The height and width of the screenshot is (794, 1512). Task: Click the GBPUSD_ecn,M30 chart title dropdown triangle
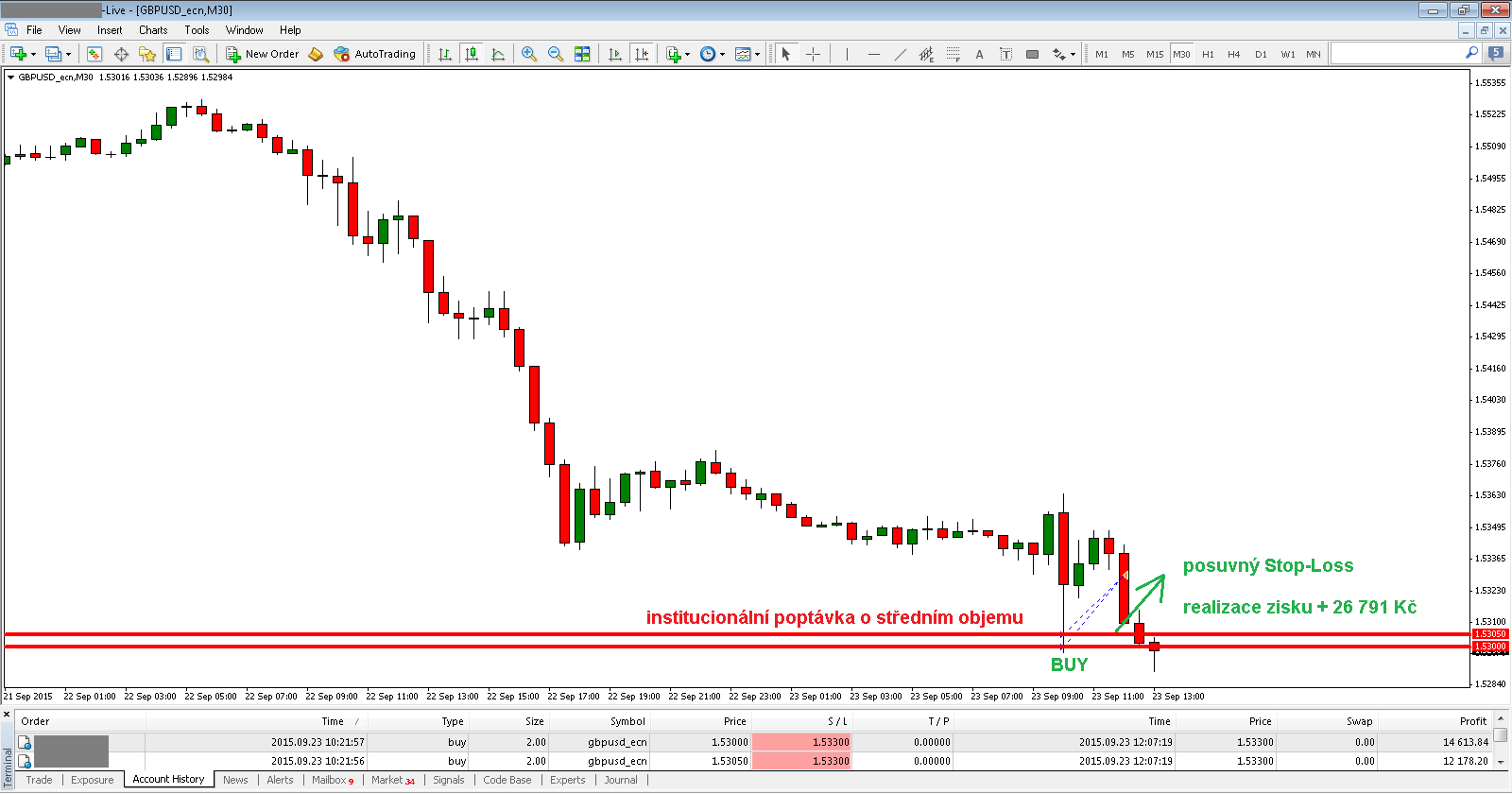(10, 78)
